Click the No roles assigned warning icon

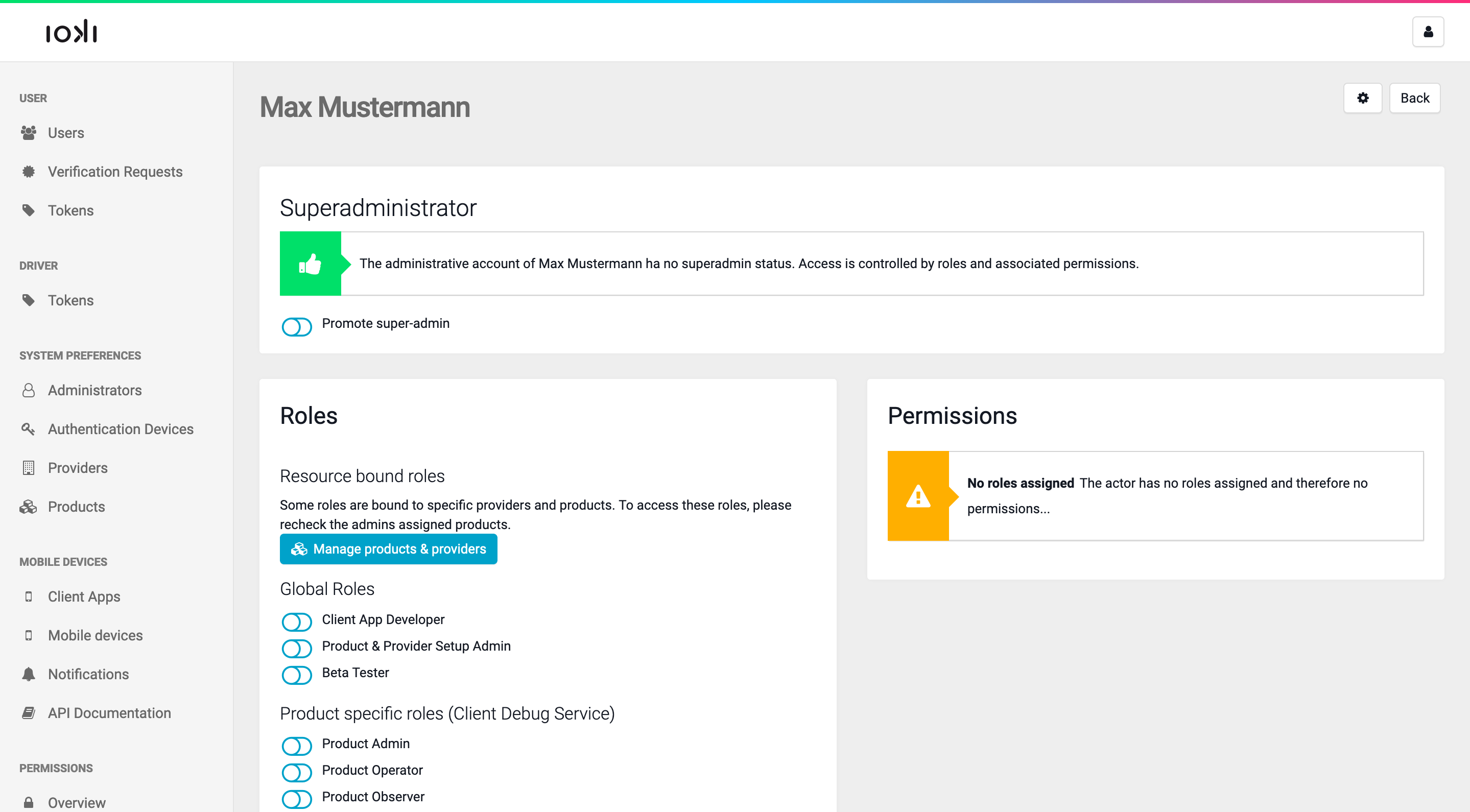click(918, 496)
